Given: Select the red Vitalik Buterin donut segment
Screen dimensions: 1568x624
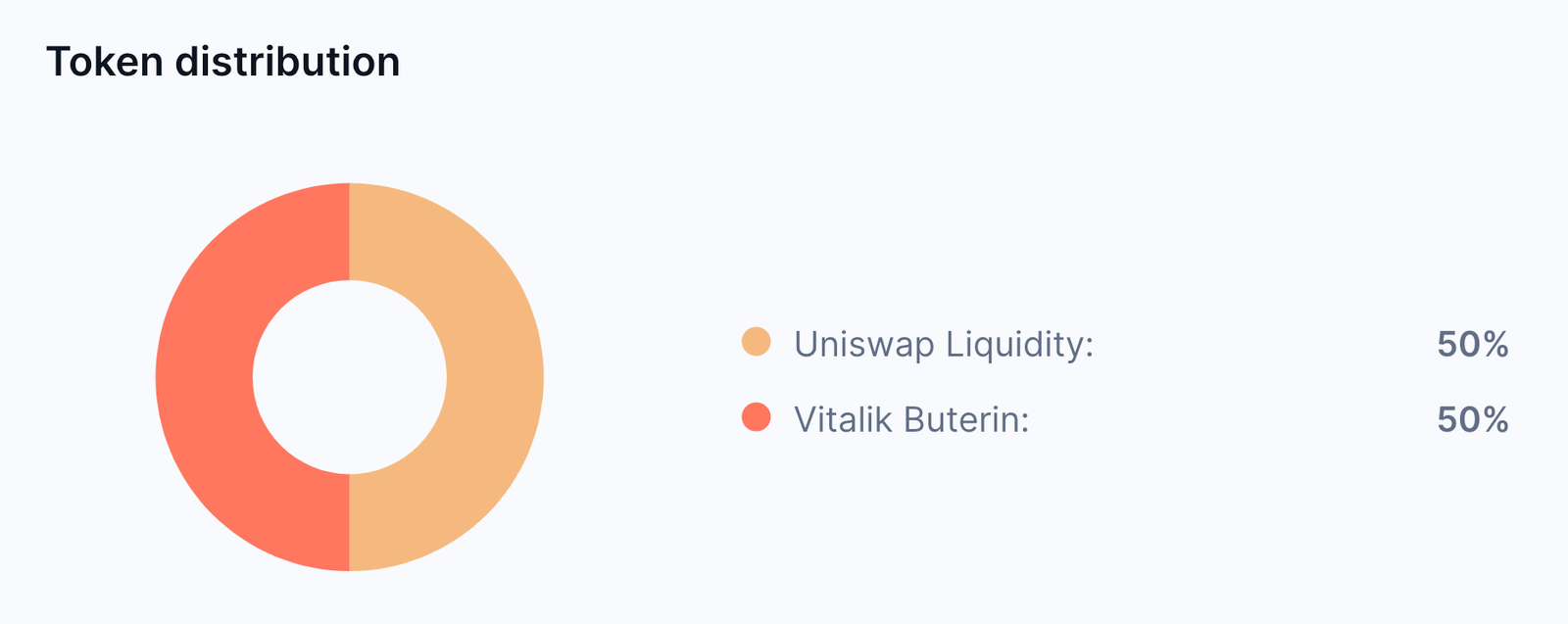Looking at the screenshot, I should click(x=204, y=377).
